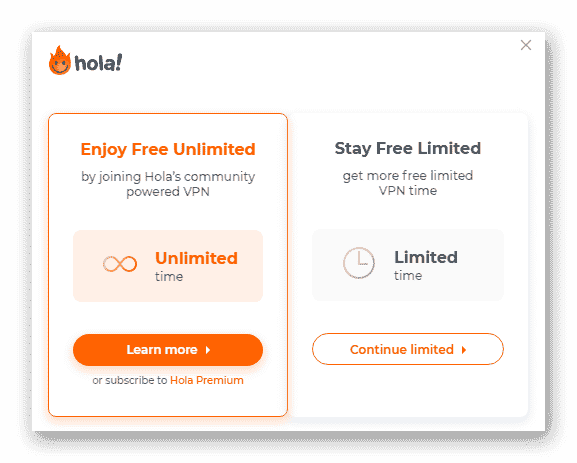Click the Learn more button
The width and height of the screenshot is (577, 463).
168,350
